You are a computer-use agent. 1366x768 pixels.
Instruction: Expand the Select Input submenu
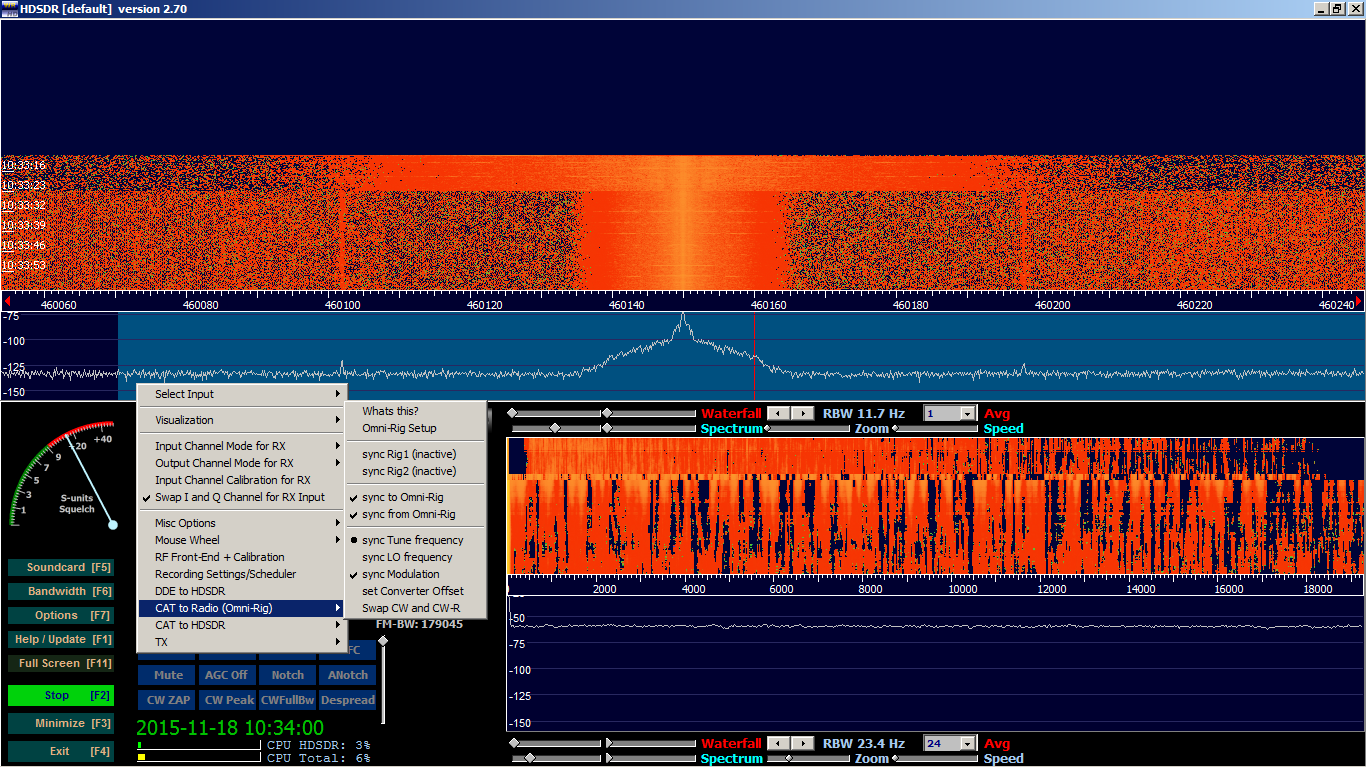tap(241, 394)
